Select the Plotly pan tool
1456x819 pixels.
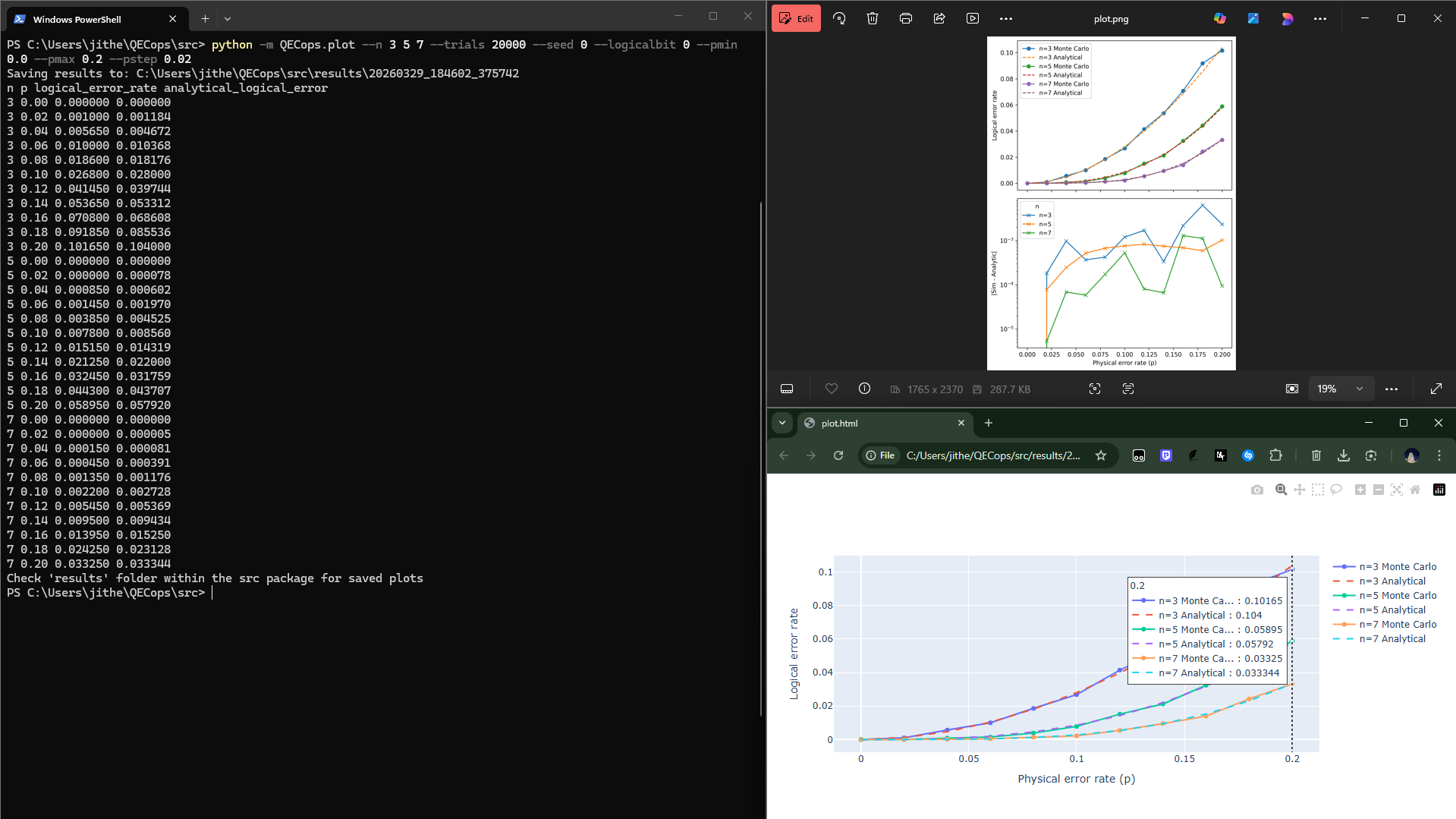point(1300,490)
